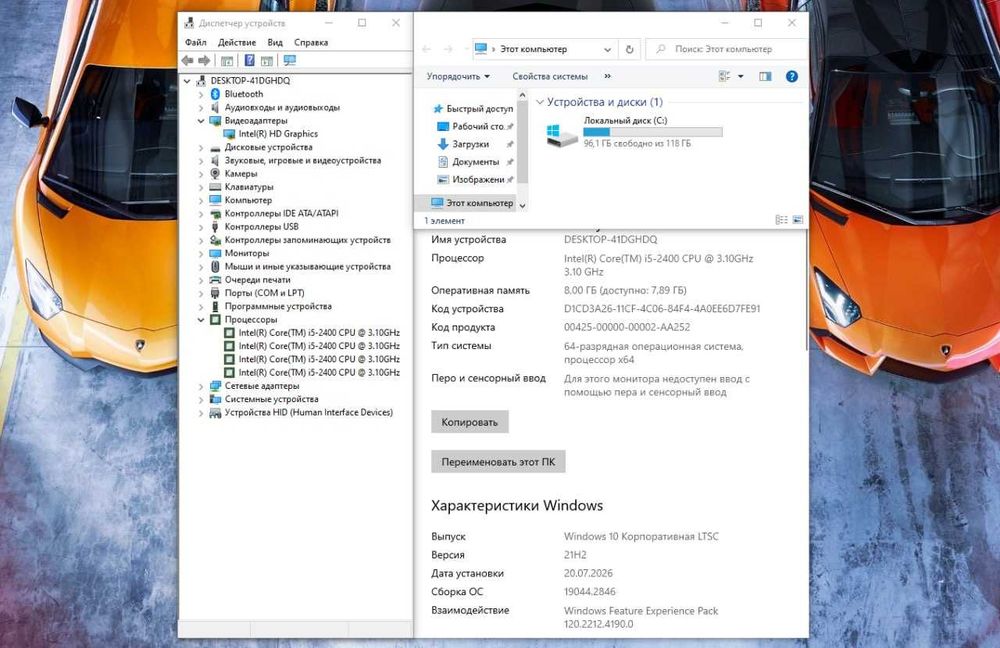Open the Справка menu in Device Manager
This screenshot has width=1000, height=648.
(311, 42)
